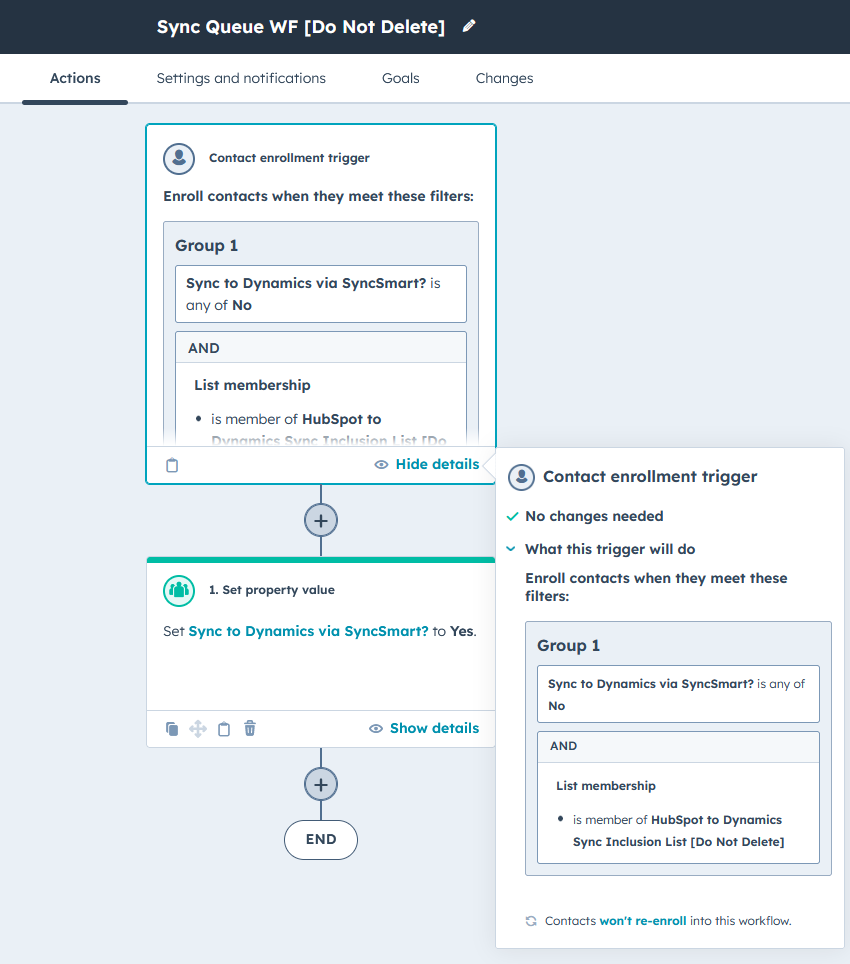Go to the Goals tab
The width and height of the screenshot is (850, 964).
[x=401, y=79]
